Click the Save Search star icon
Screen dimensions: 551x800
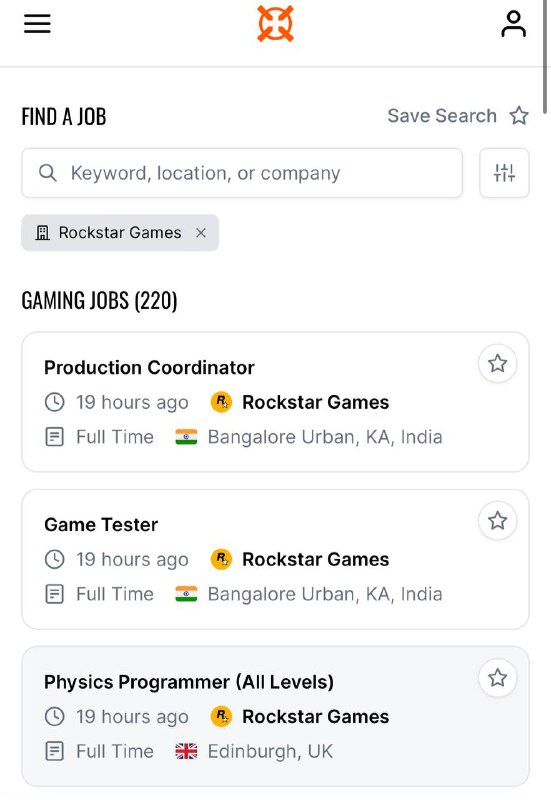click(x=519, y=116)
